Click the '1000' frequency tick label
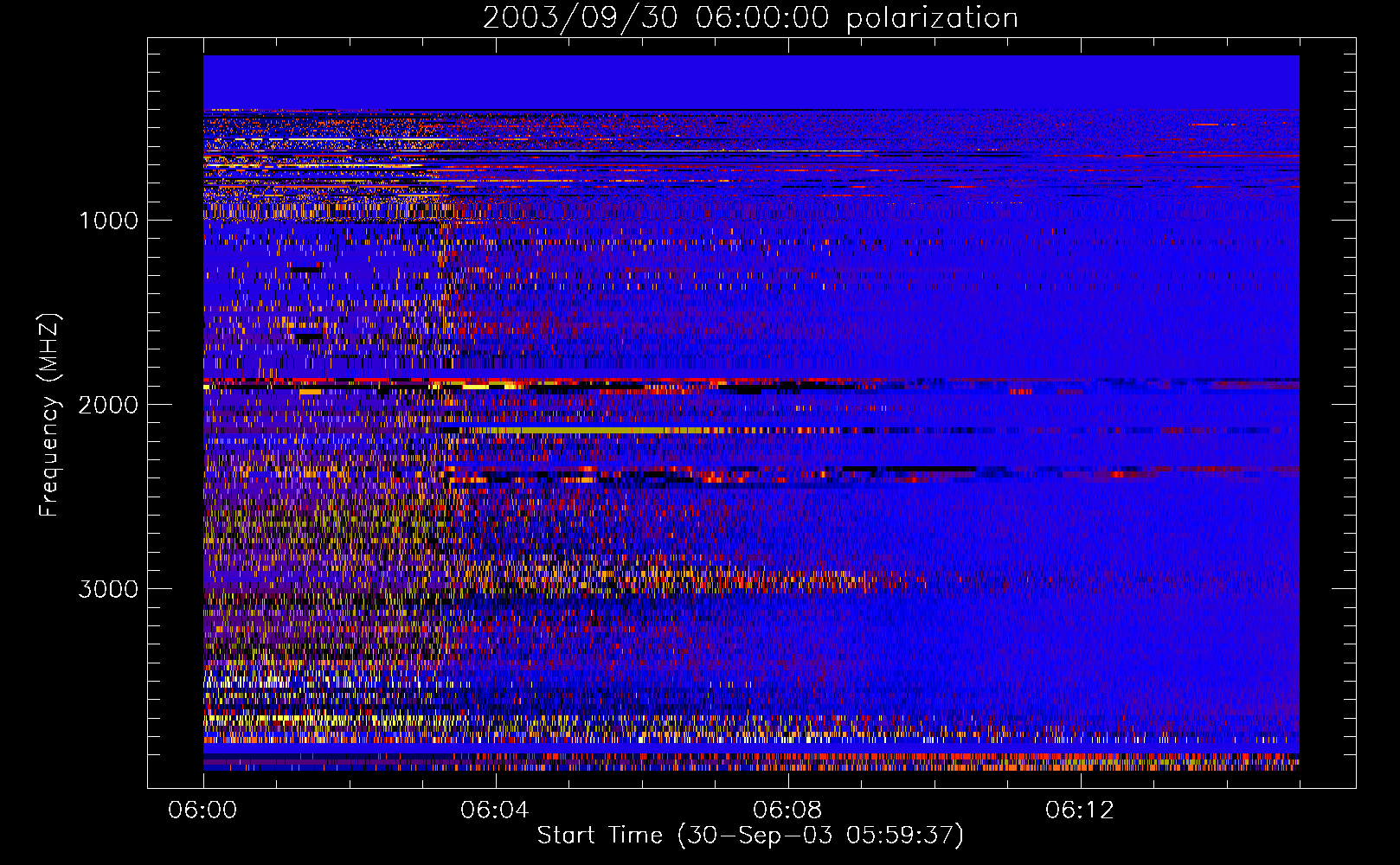The width and height of the screenshot is (1400, 865). tap(108, 221)
